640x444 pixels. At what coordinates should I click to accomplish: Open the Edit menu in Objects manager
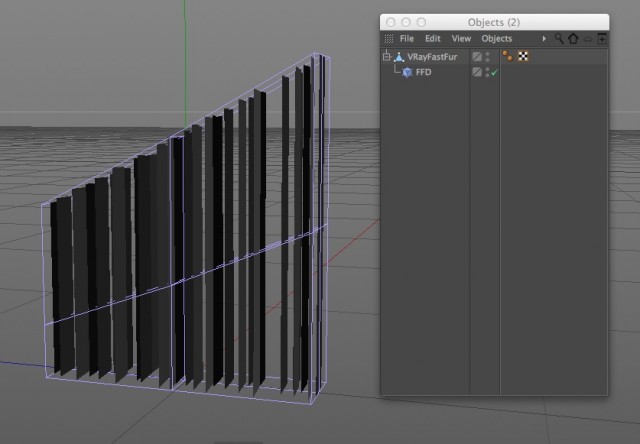pos(433,38)
